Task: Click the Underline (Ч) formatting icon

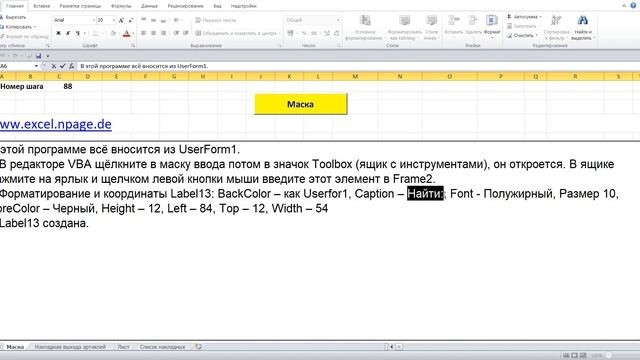Action: pos(78,33)
